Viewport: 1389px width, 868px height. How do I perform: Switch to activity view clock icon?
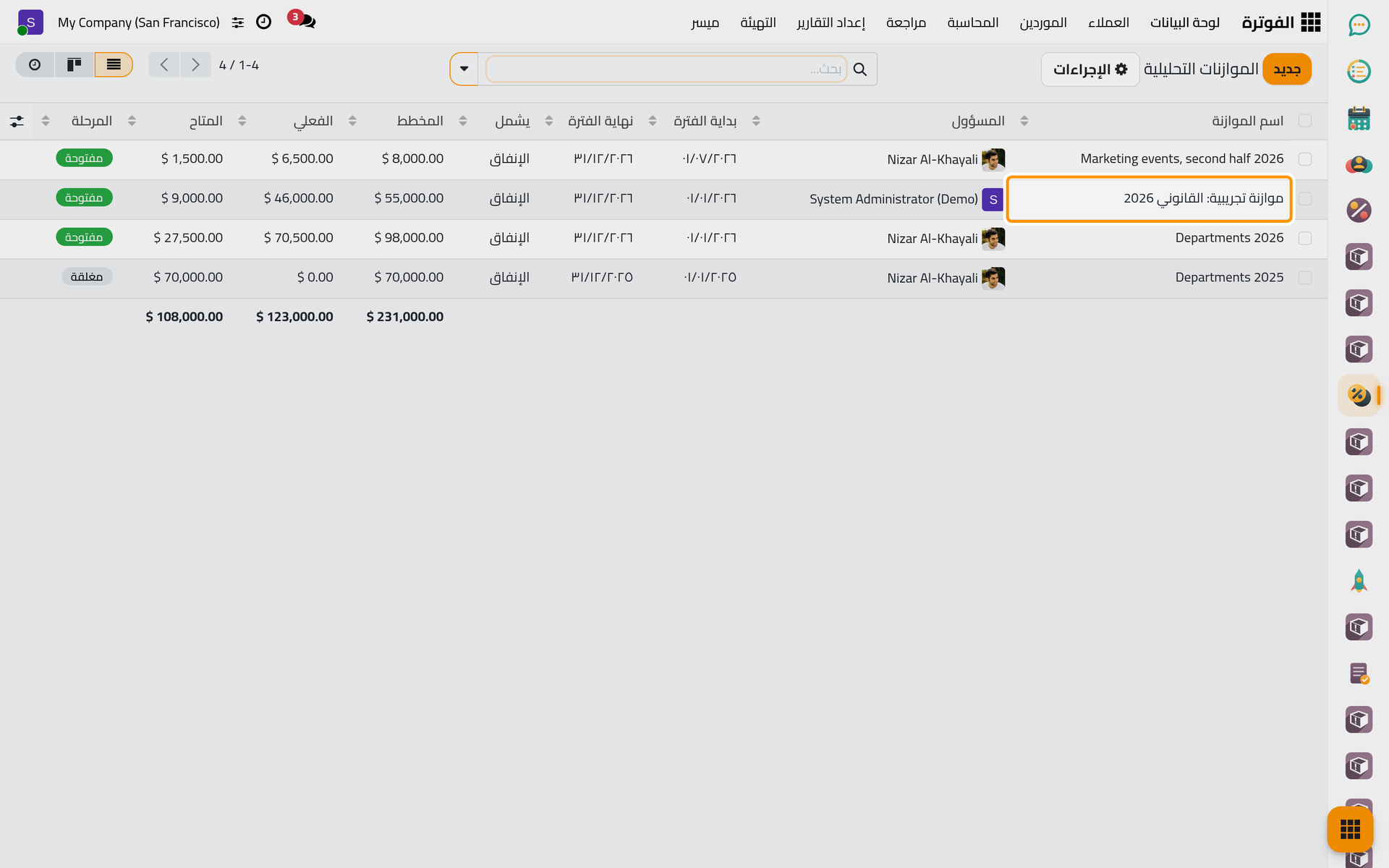(35, 64)
